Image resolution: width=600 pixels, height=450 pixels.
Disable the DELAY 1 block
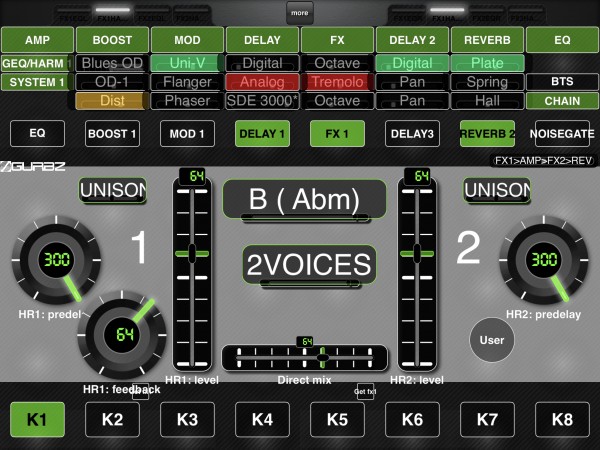tap(262, 133)
